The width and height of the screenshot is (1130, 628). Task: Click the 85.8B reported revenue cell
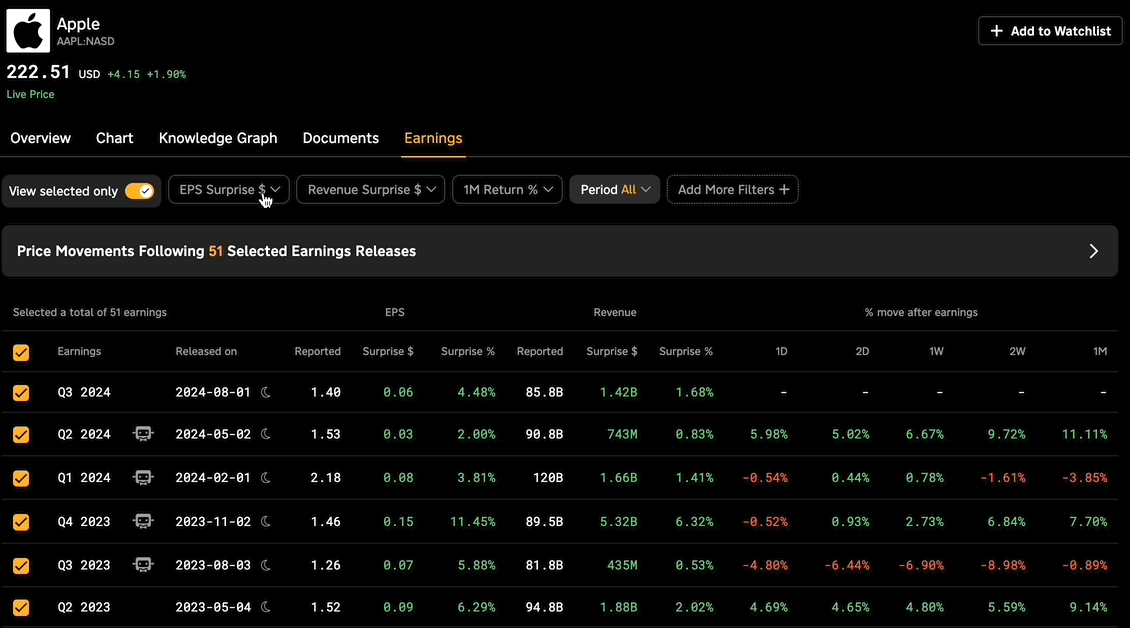(544, 393)
